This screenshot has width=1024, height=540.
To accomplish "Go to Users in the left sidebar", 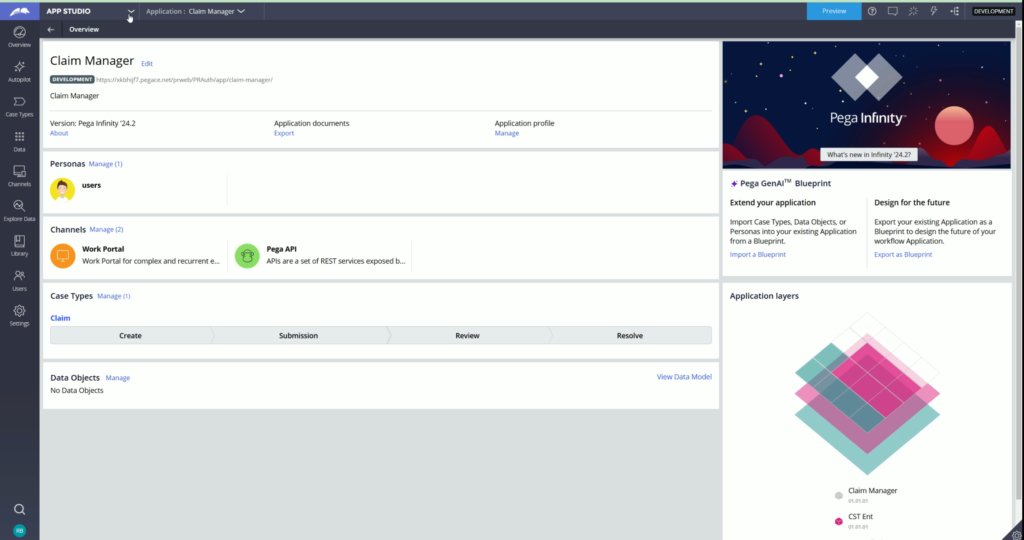I will (20, 280).
